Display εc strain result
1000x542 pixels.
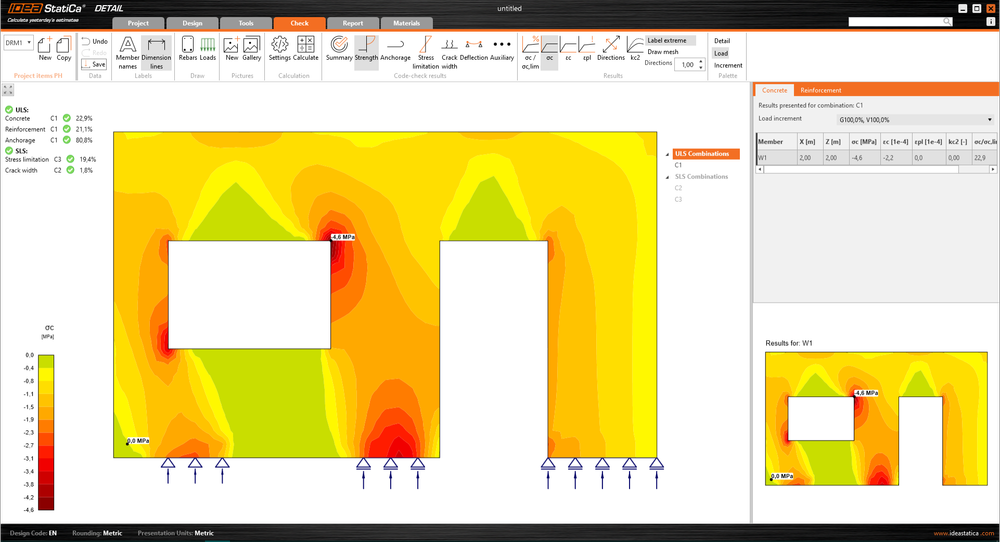568,48
